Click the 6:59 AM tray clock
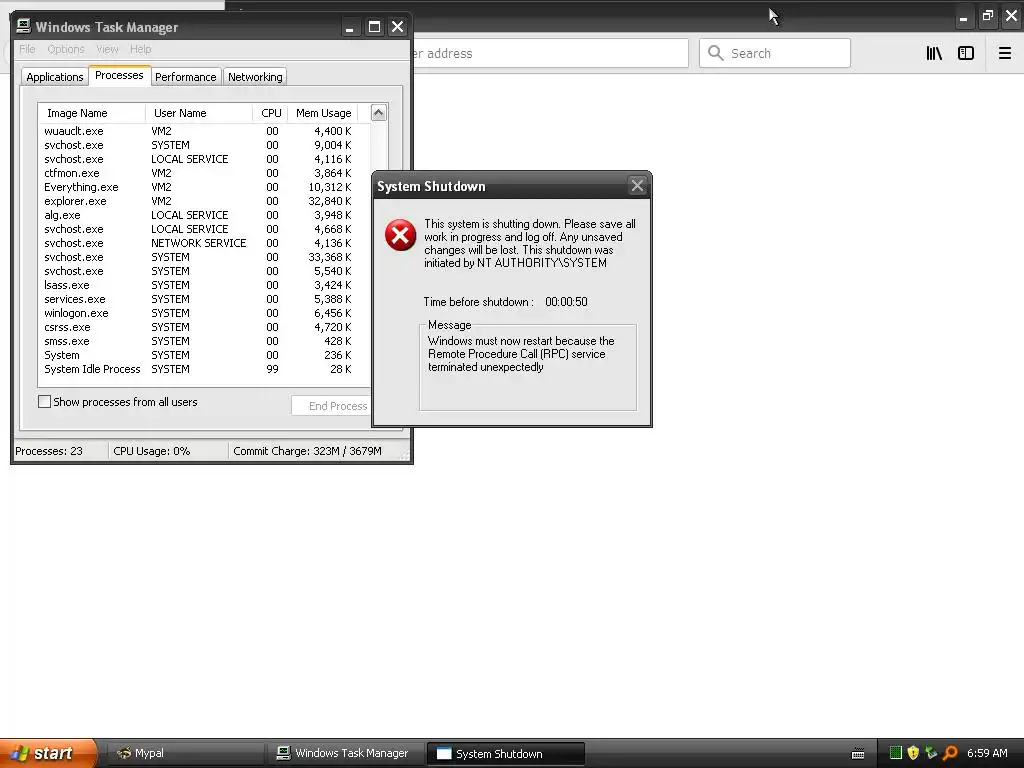This screenshot has width=1024, height=768. coord(987,753)
